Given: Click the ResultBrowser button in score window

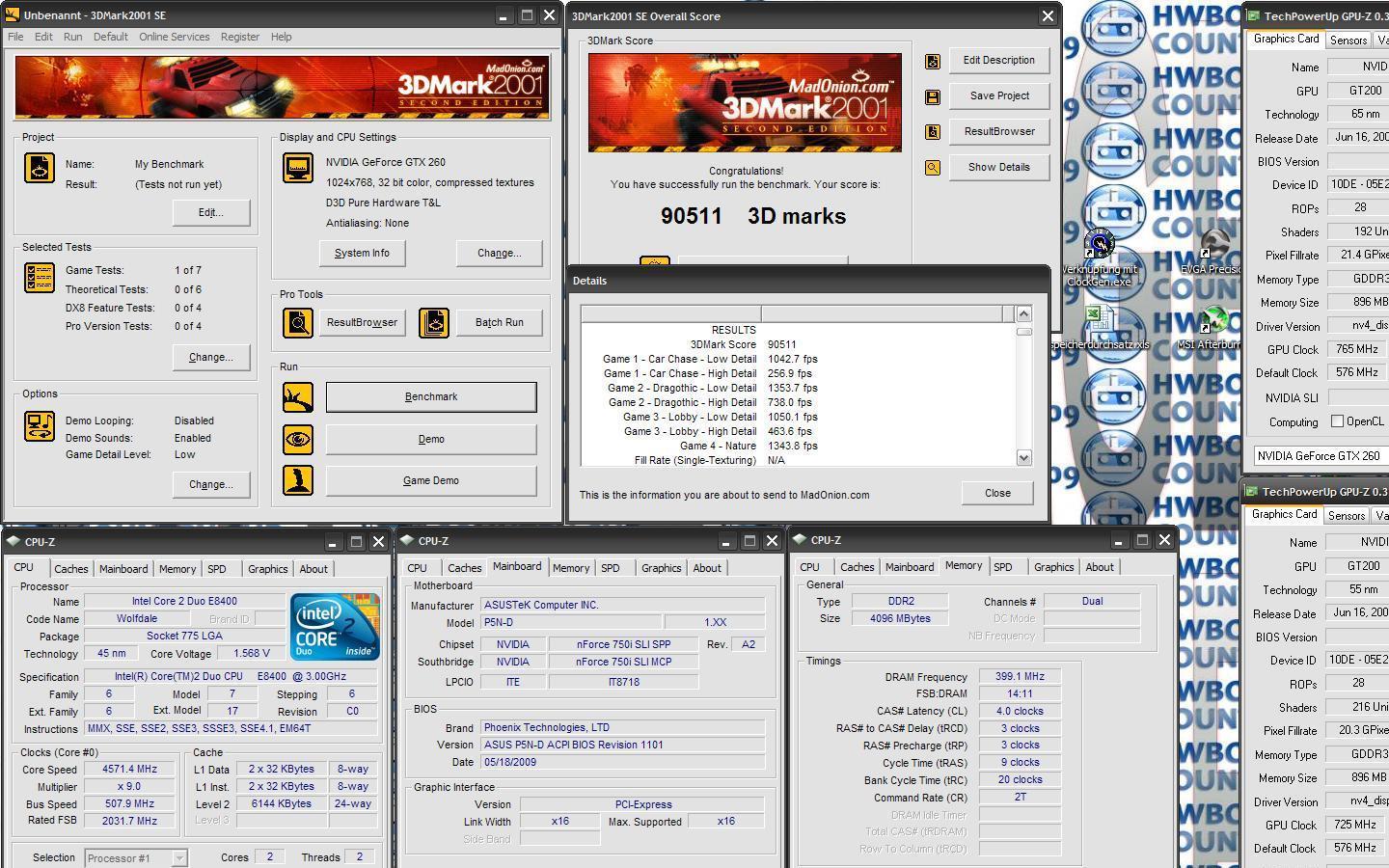Looking at the screenshot, I should [x=998, y=131].
